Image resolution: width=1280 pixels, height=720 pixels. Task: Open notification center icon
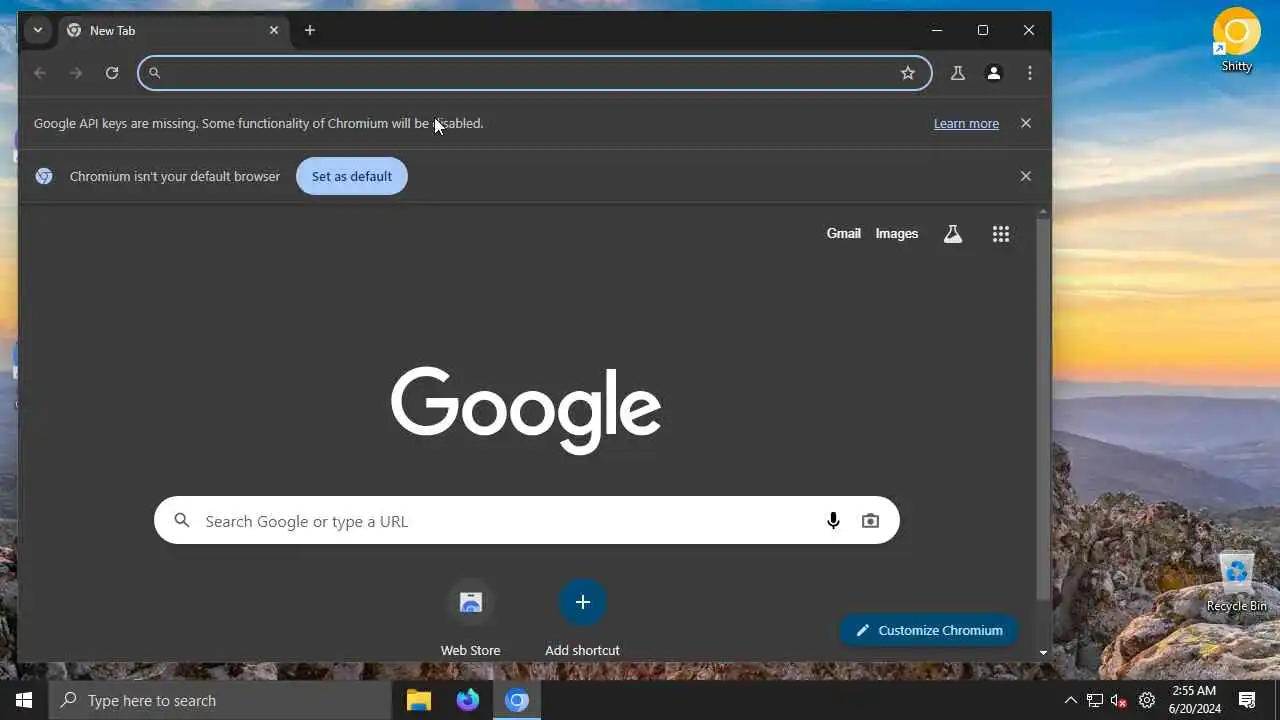pos(1247,700)
